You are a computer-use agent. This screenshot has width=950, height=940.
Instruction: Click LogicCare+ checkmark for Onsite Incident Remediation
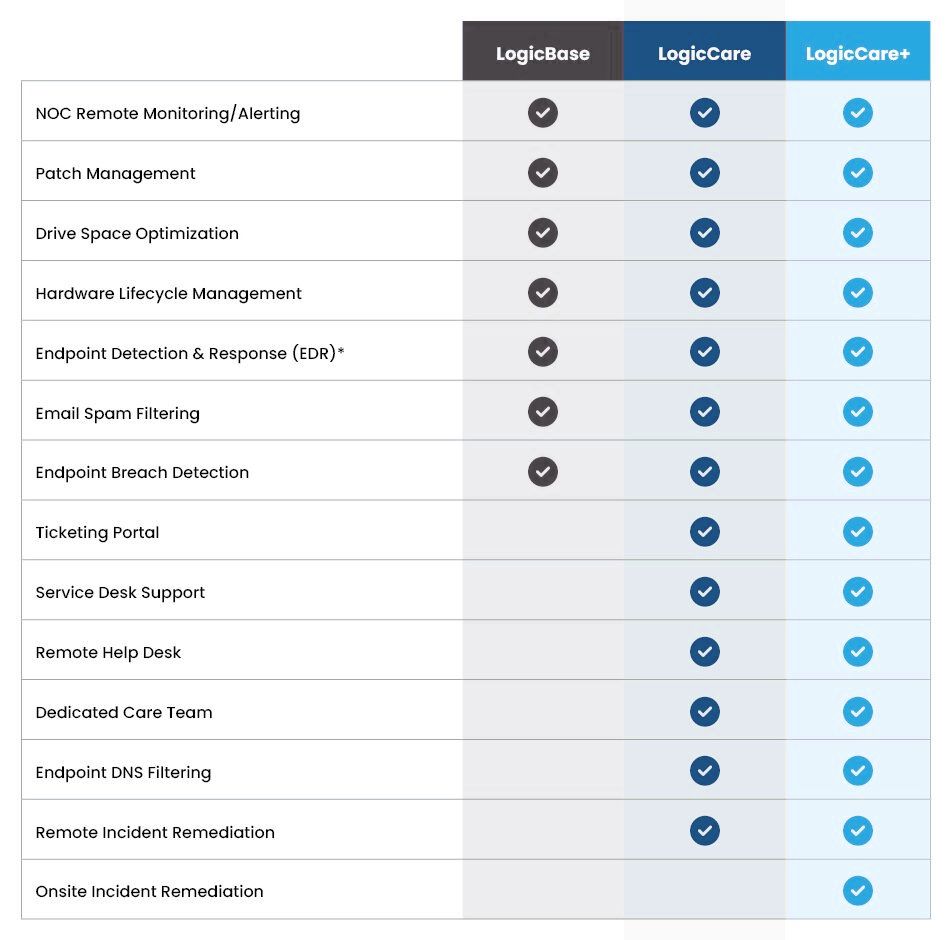857,891
